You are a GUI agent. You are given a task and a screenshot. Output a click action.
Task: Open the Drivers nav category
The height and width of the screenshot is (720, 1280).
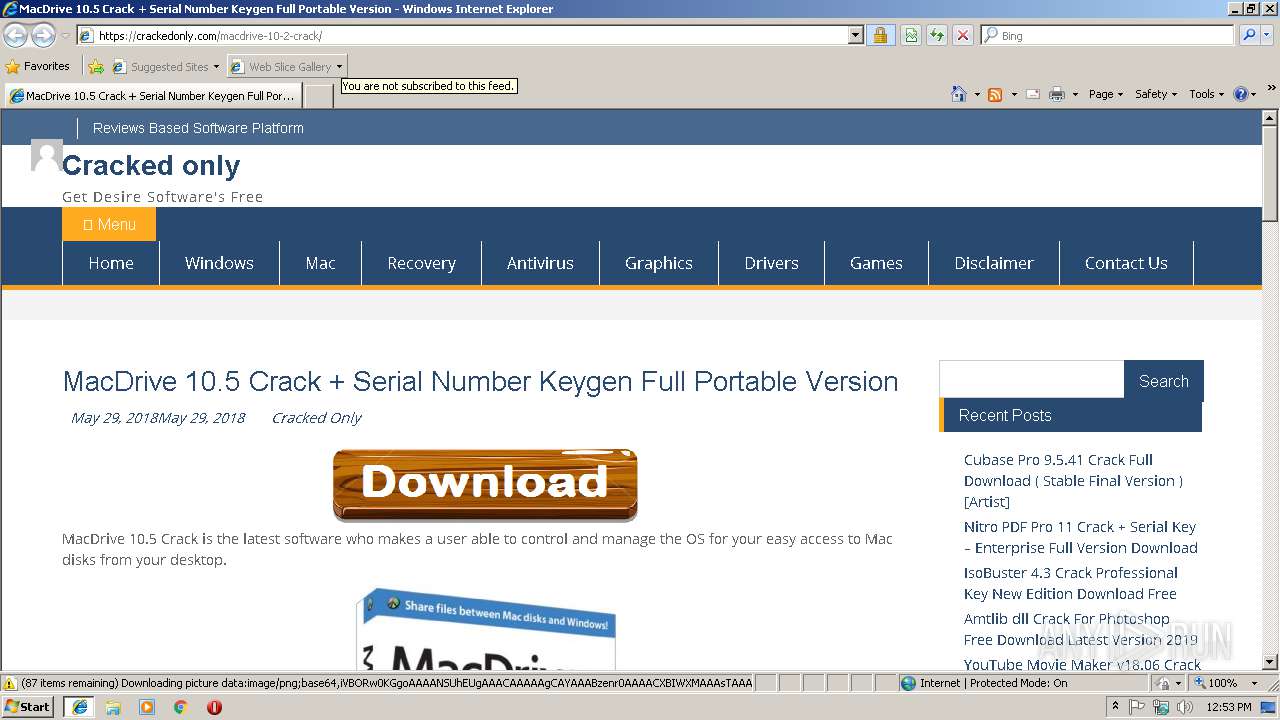tap(771, 263)
